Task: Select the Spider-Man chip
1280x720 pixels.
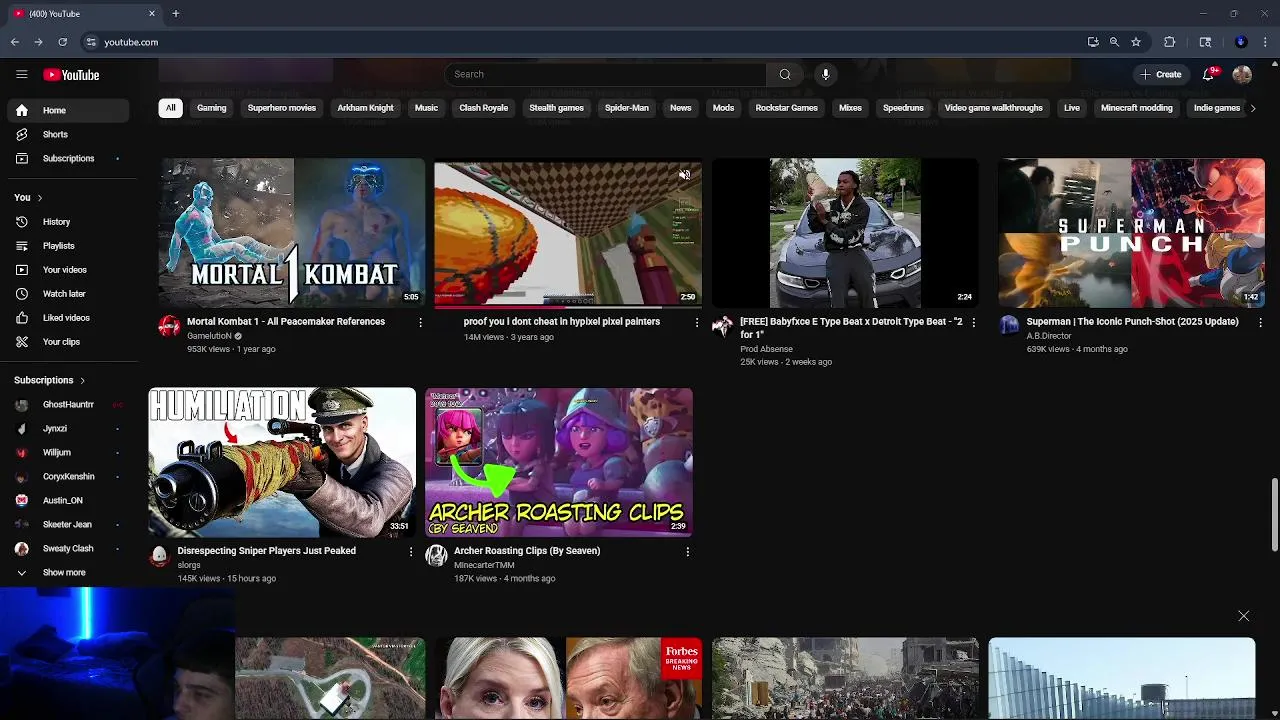Action: click(x=627, y=108)
